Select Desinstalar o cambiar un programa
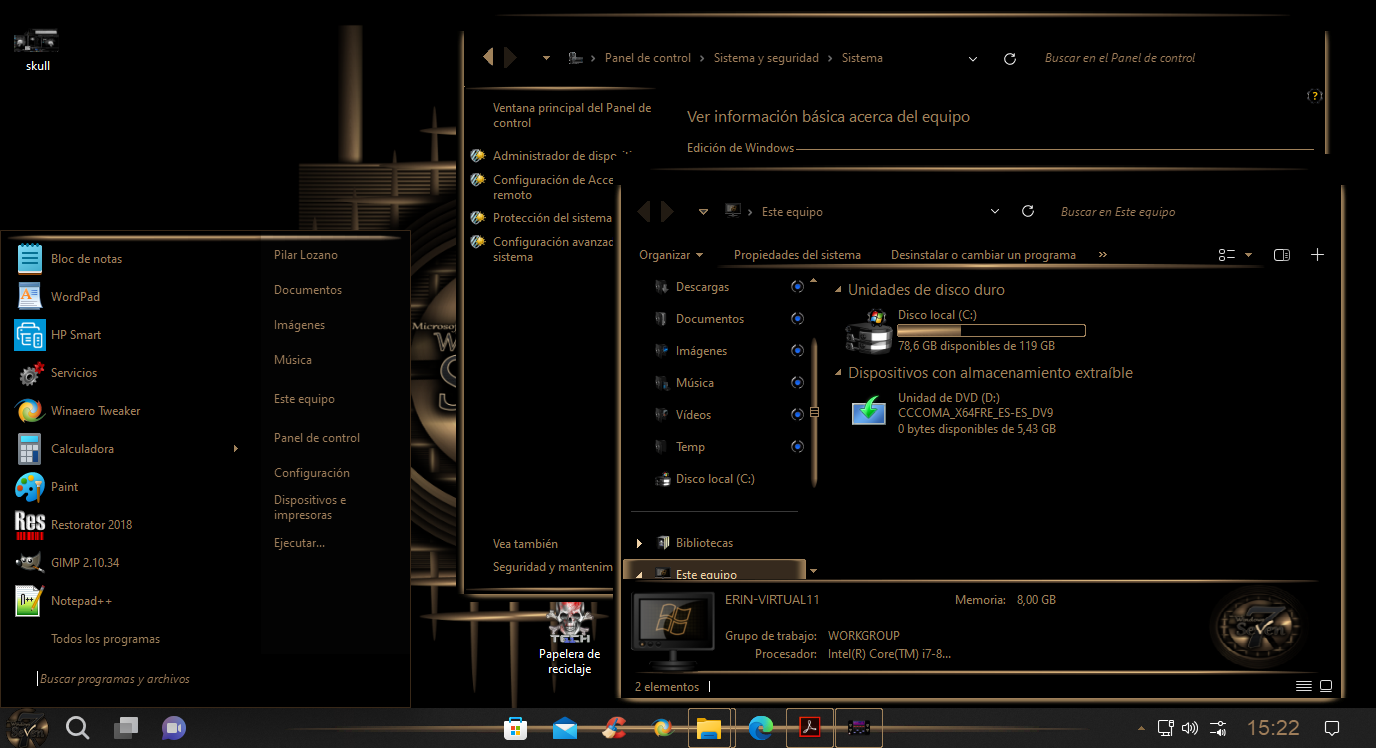 983,254
